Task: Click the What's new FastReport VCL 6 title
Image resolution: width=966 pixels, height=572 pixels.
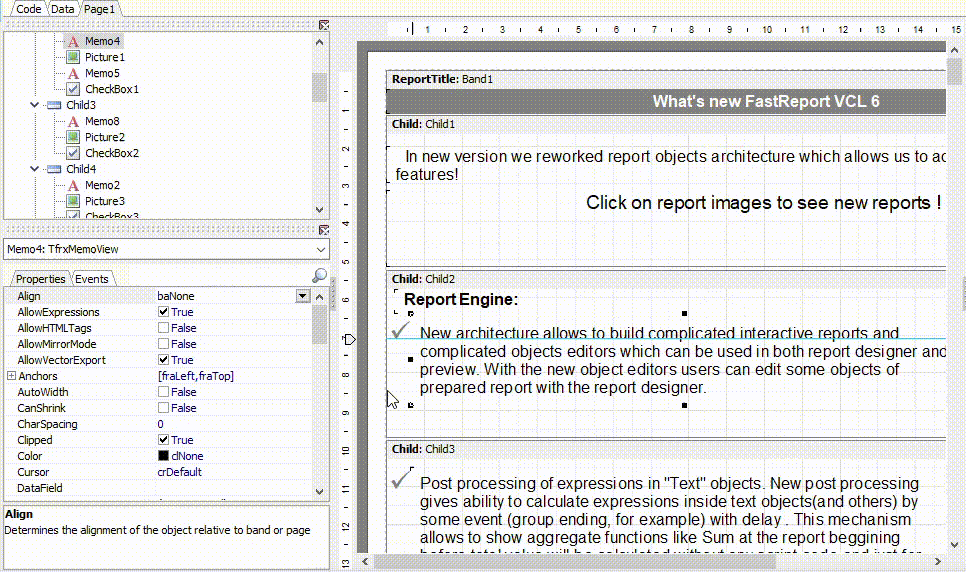Action: [766, 101]
